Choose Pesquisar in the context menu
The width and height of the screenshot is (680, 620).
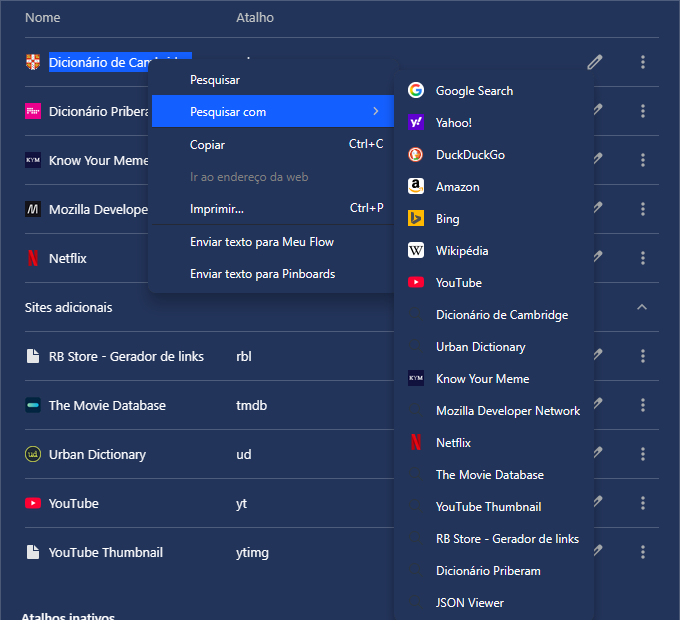[273, 80]
